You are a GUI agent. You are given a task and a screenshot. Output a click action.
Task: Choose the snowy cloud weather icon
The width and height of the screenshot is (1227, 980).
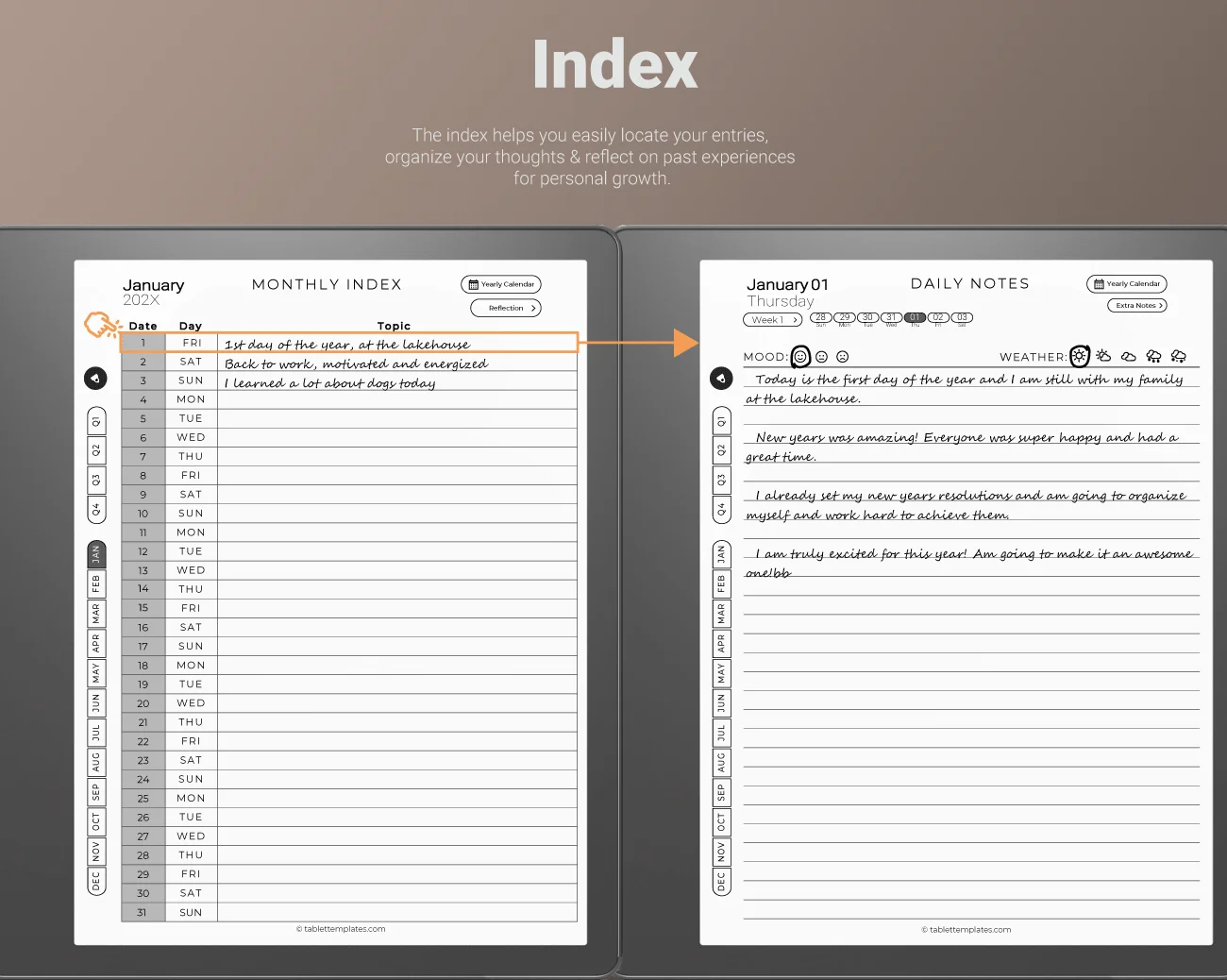tap(1178, 356)
